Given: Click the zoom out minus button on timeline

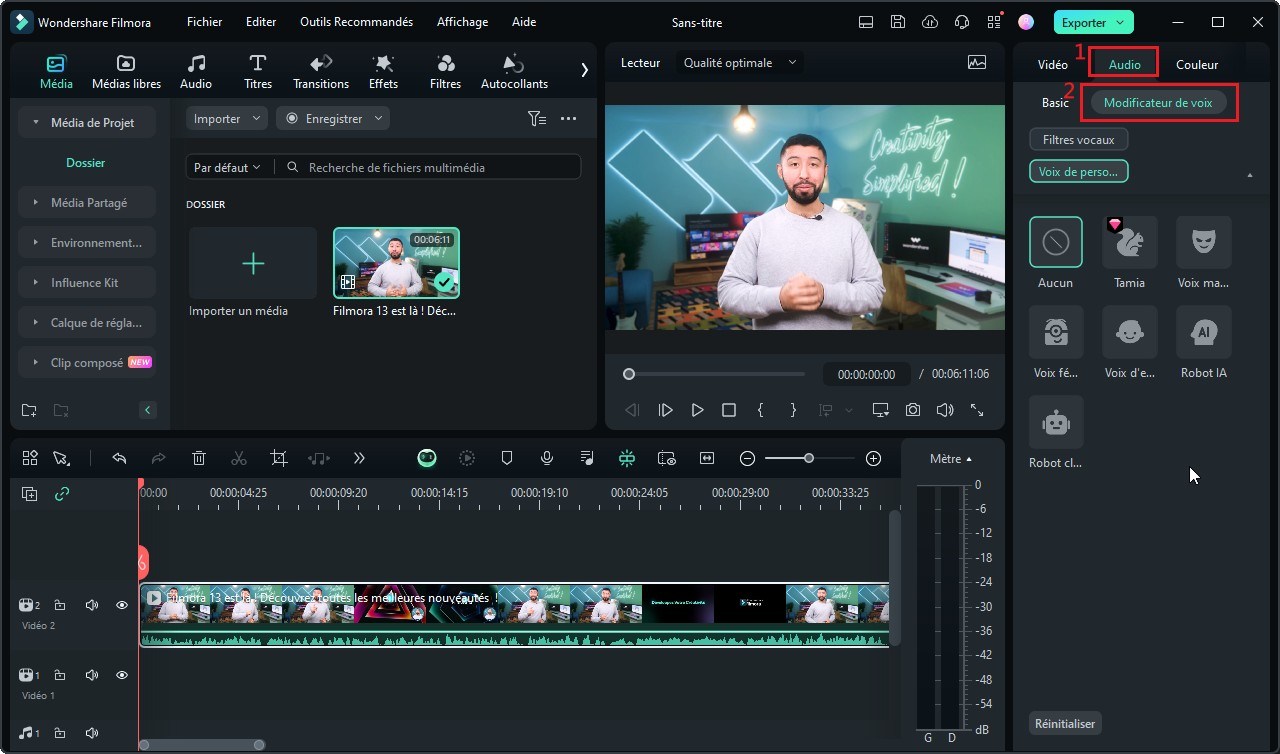Looking at the screenshot, I should point(747,458).
